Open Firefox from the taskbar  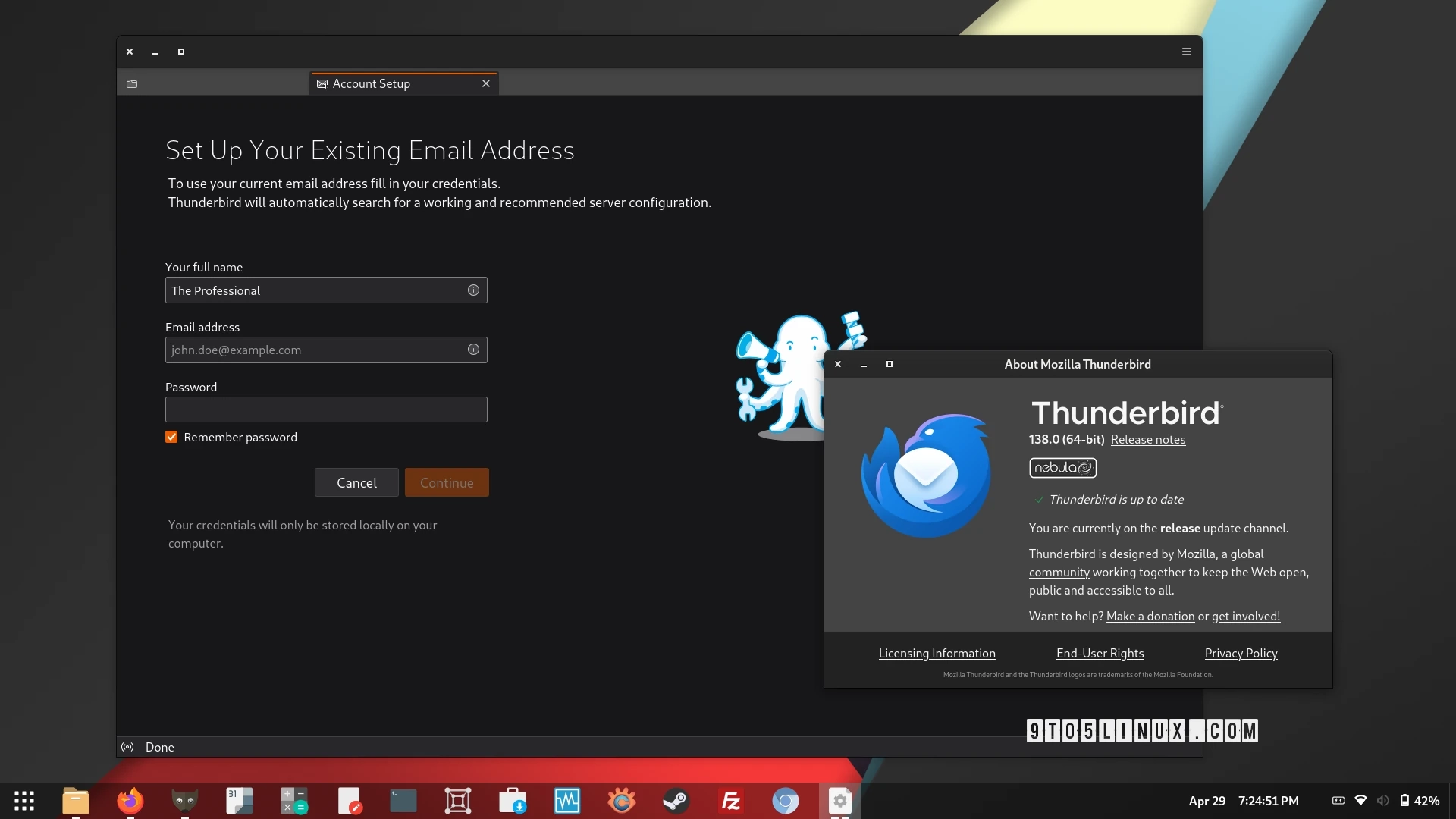pyautogui.click(x=130, y=801)
